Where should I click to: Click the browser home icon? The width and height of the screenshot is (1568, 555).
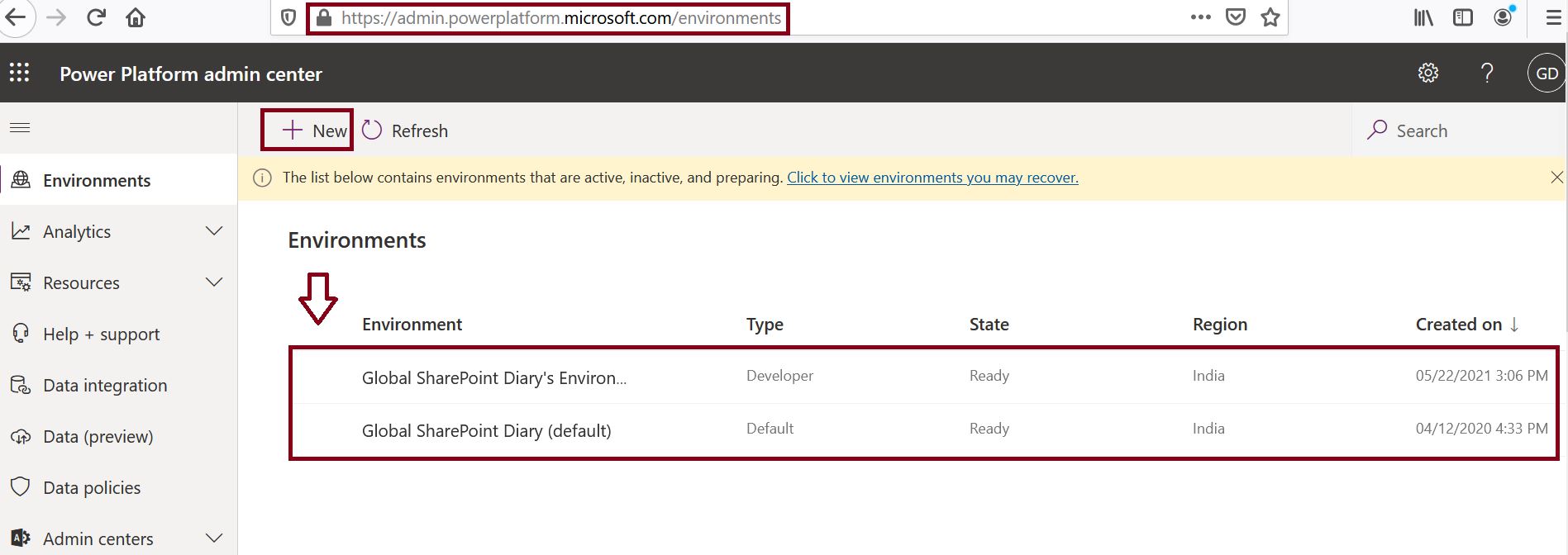tap(136, 17)
